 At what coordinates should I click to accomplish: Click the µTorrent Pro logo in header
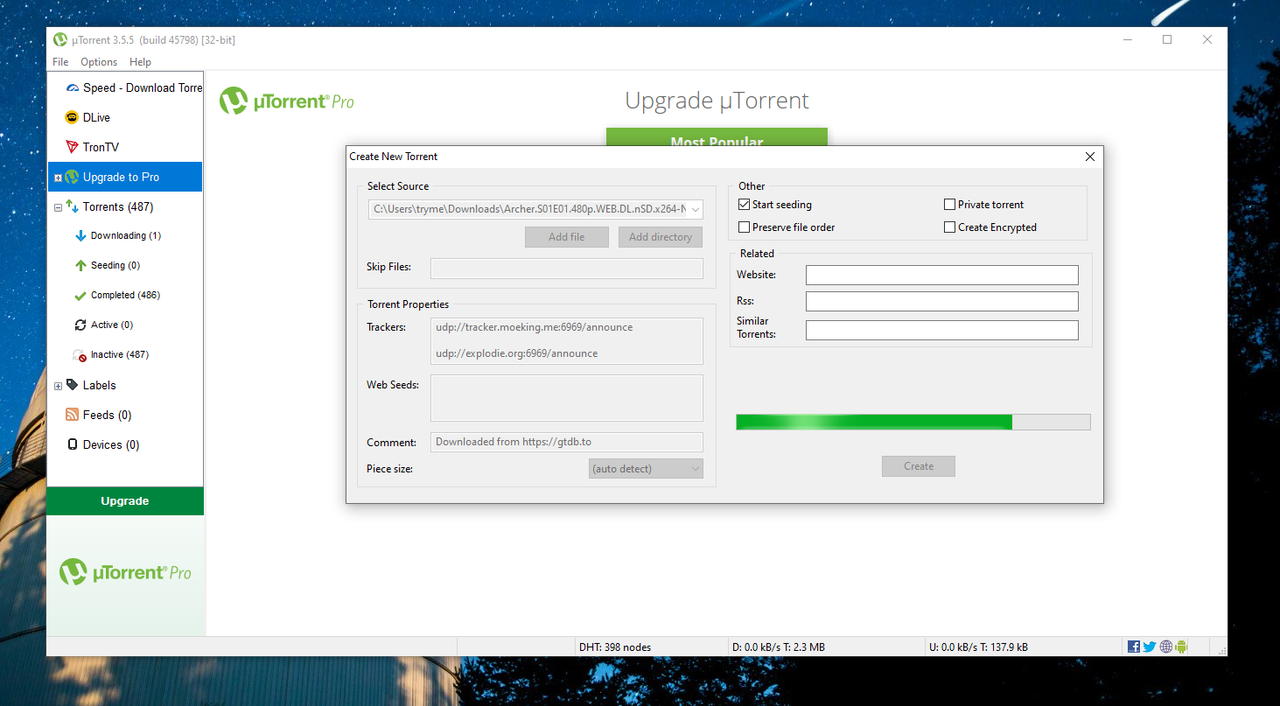tap(287, 101)
